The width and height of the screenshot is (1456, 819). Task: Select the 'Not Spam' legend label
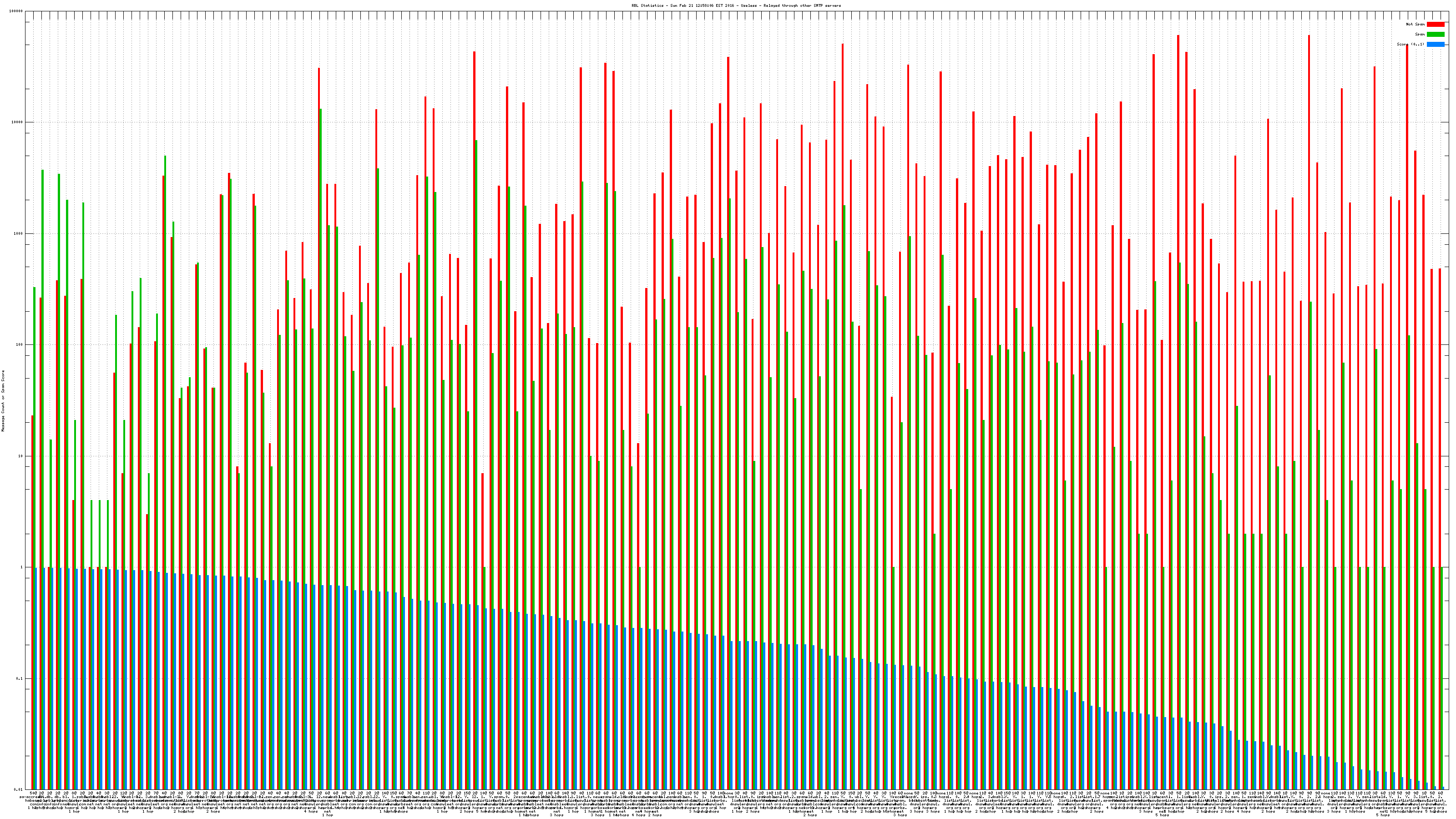click(x=1416, y=24)
